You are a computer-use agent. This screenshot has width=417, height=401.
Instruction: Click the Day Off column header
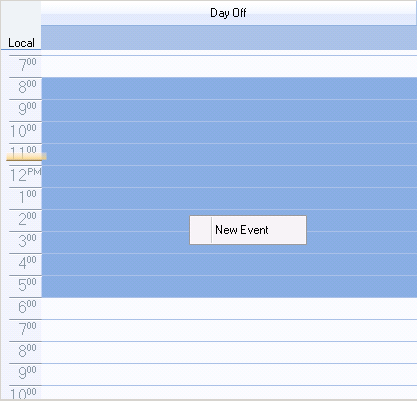click(229, 13)
